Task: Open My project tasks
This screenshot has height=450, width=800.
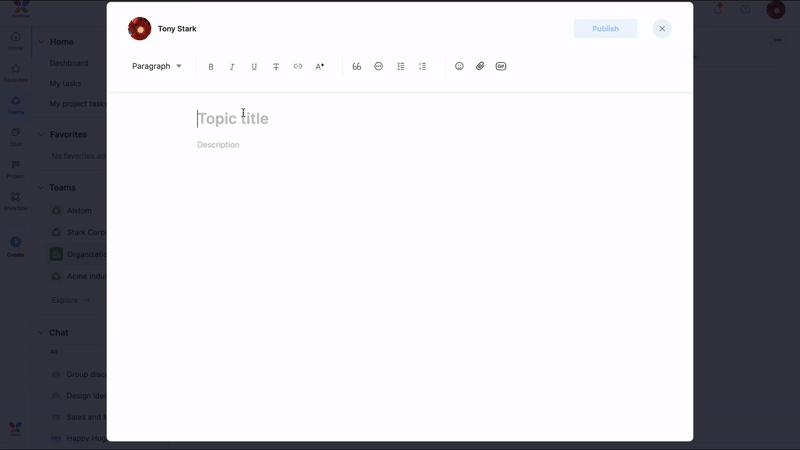Action: click(x=78, y=104)
